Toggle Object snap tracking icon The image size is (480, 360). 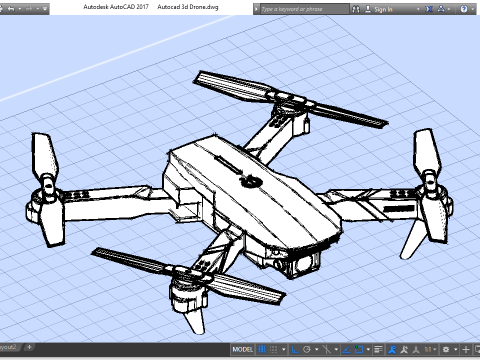click(347, 349)
